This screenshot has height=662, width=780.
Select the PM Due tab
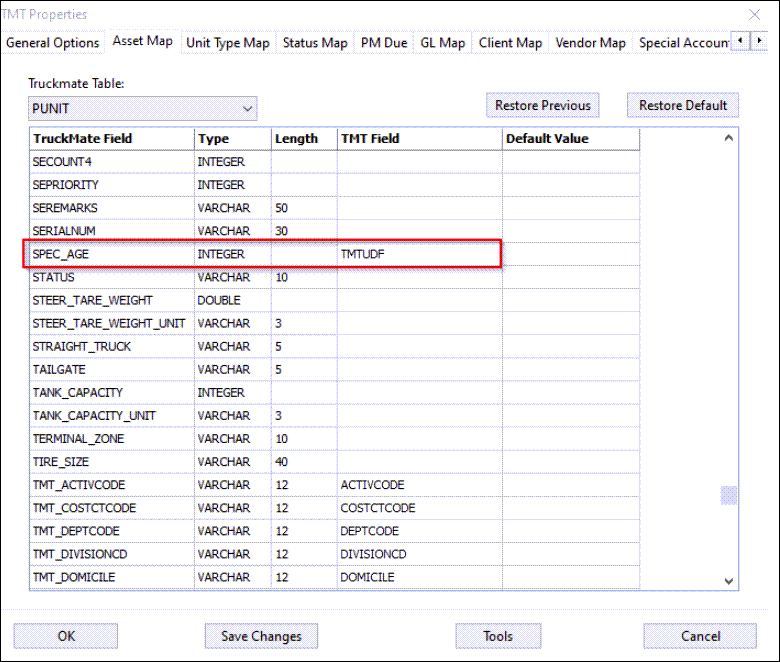(384, 43)
